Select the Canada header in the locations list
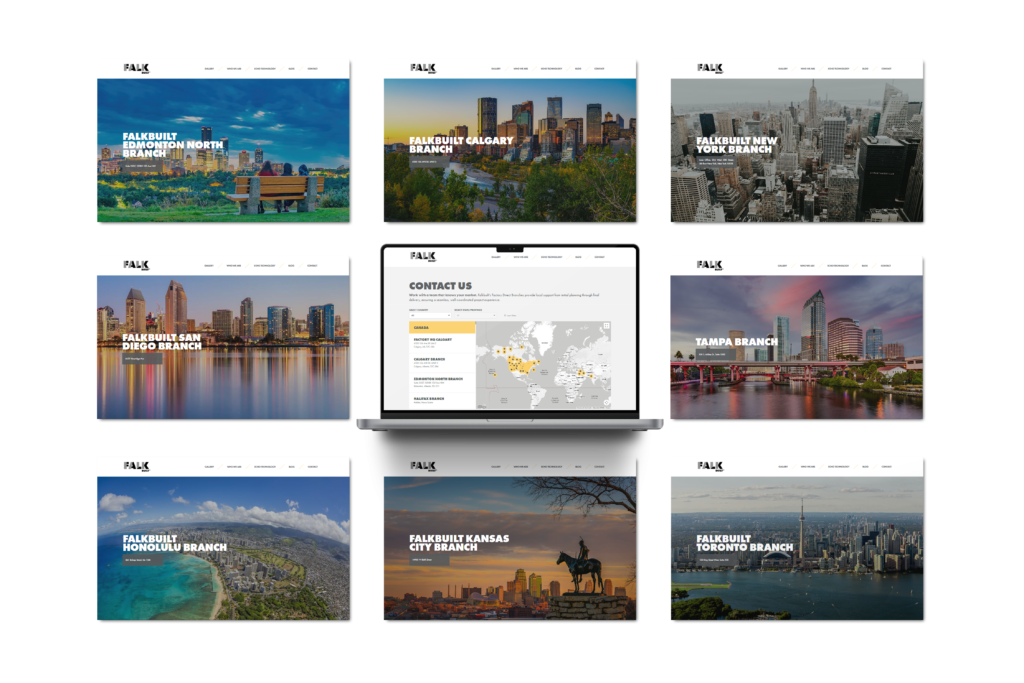The height and width of the screenshot is (683, 1024). [x=442, y=328]
